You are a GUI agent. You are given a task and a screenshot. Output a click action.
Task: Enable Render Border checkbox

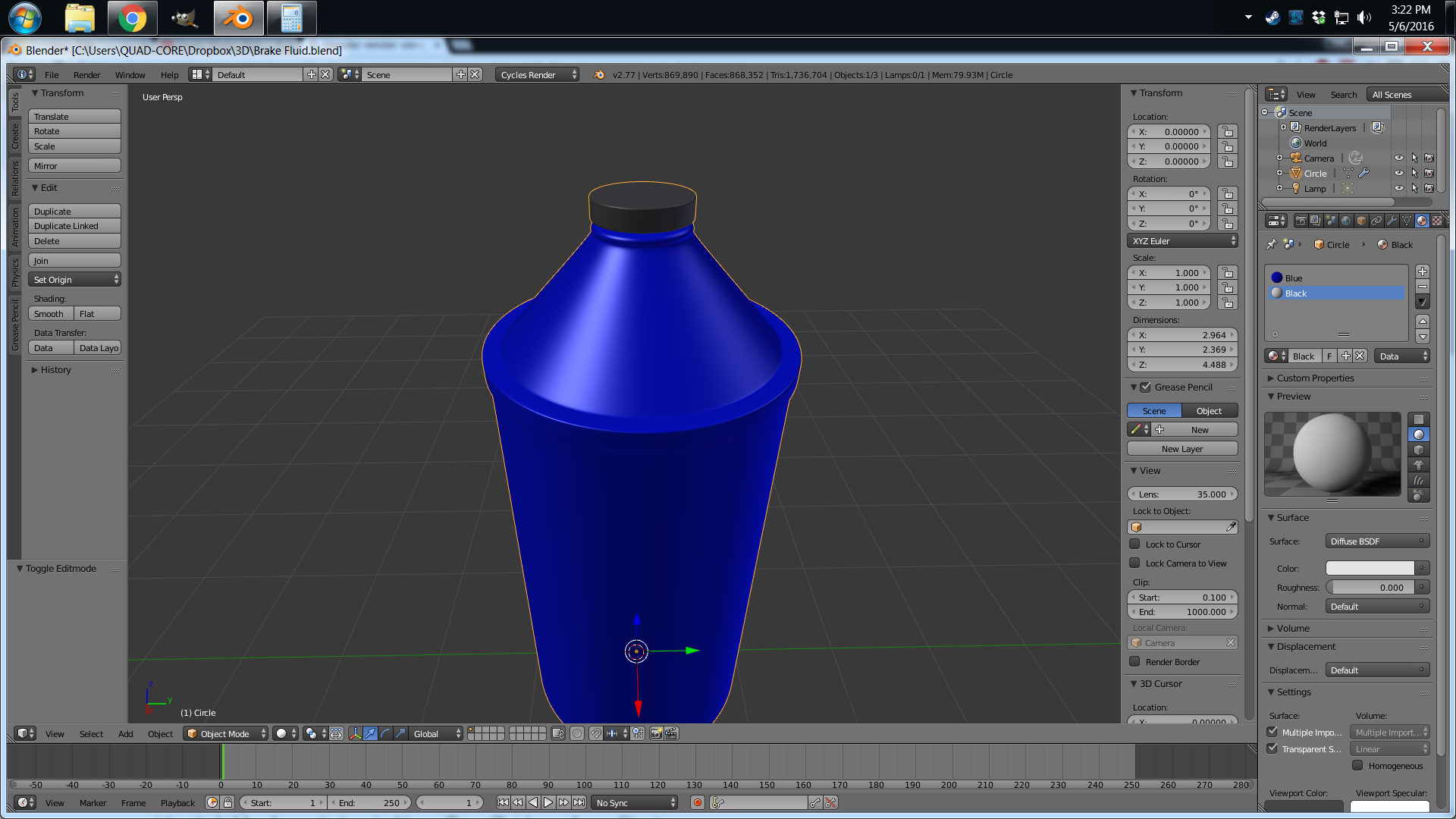pyautogui.click(x=1134, y=661)
